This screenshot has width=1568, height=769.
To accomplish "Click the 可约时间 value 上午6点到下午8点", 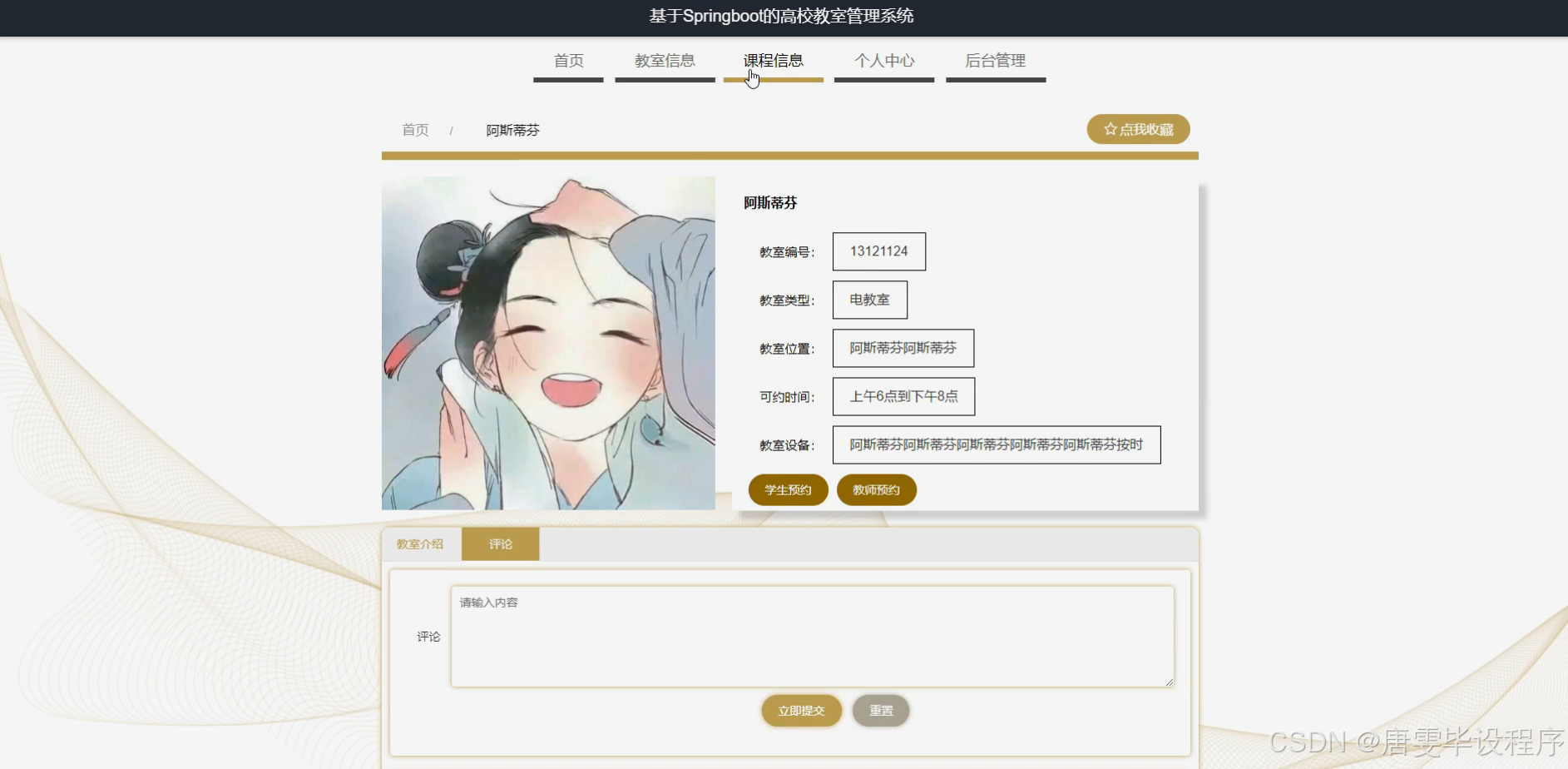I will (x=904, y=396).
